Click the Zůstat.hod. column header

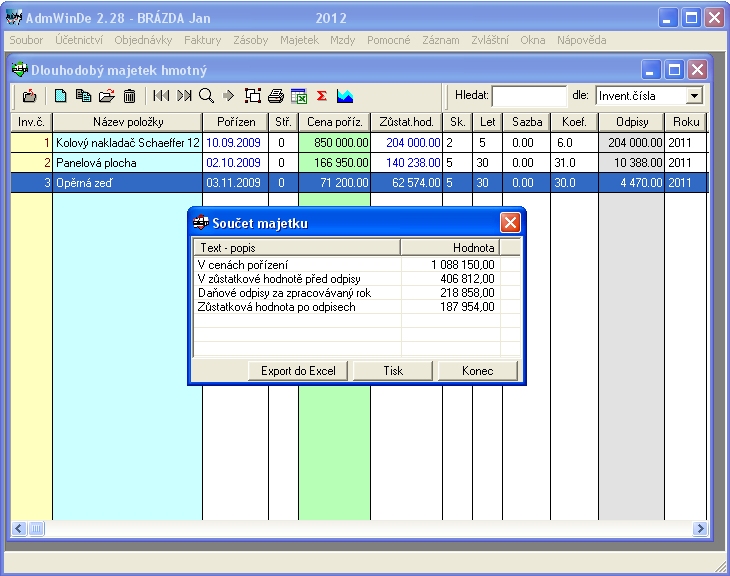point(406,122)
